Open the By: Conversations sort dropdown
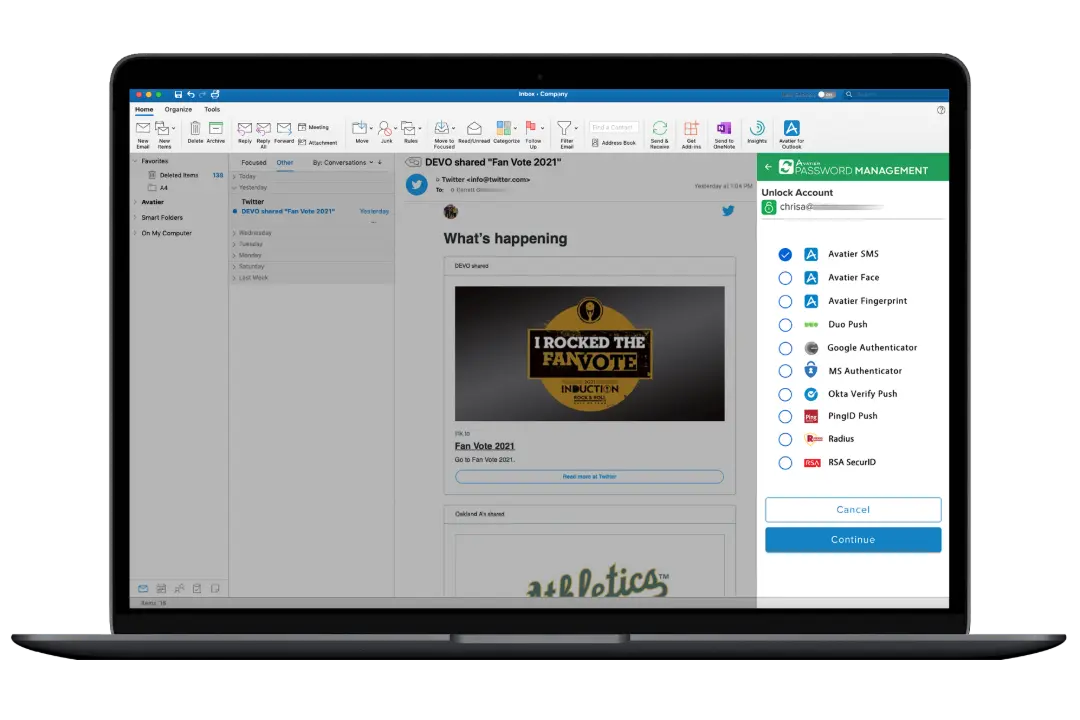1080x720 pixels. point(343,163)
